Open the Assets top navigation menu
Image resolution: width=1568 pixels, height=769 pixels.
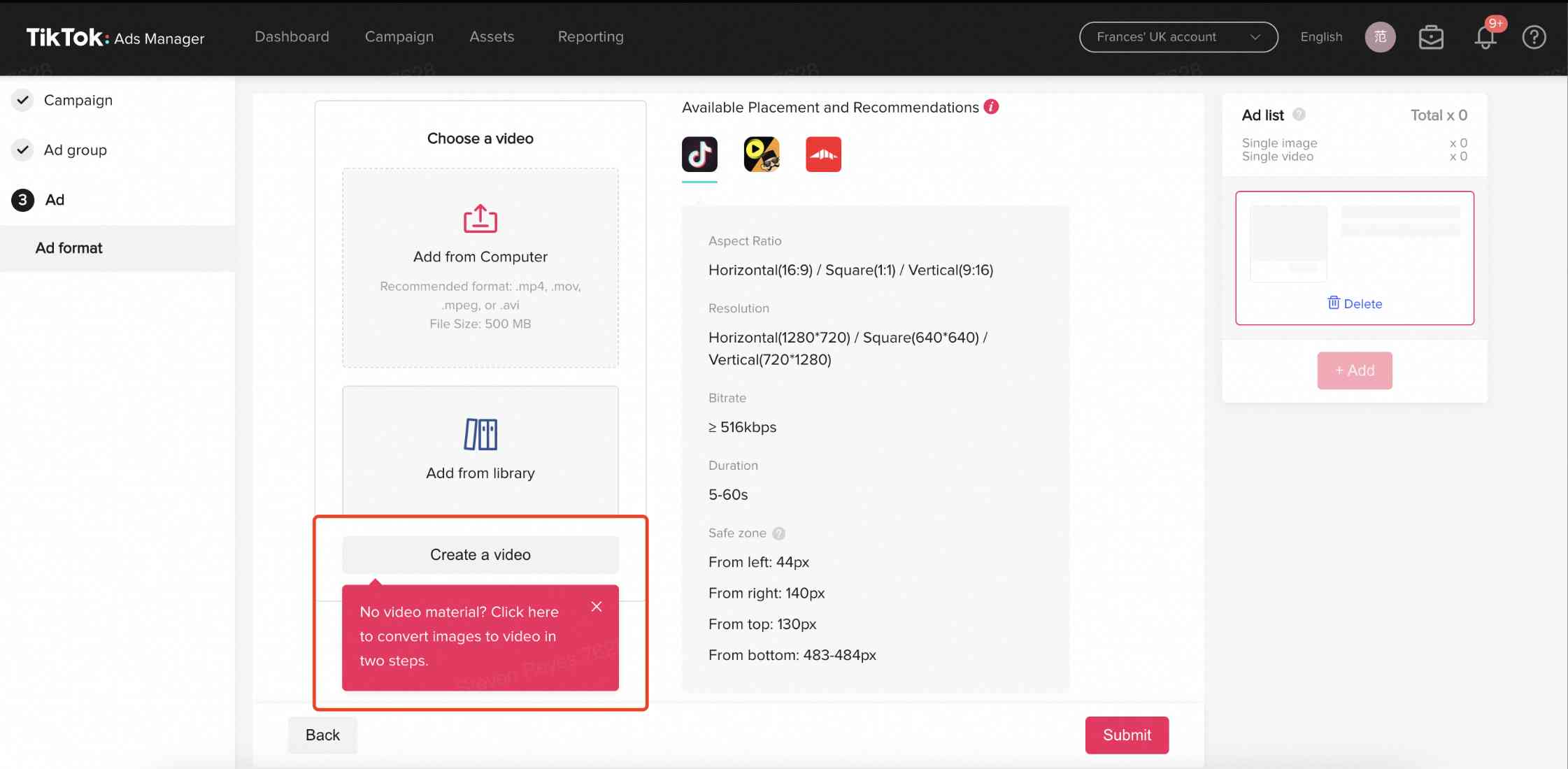tap(492, 37)
